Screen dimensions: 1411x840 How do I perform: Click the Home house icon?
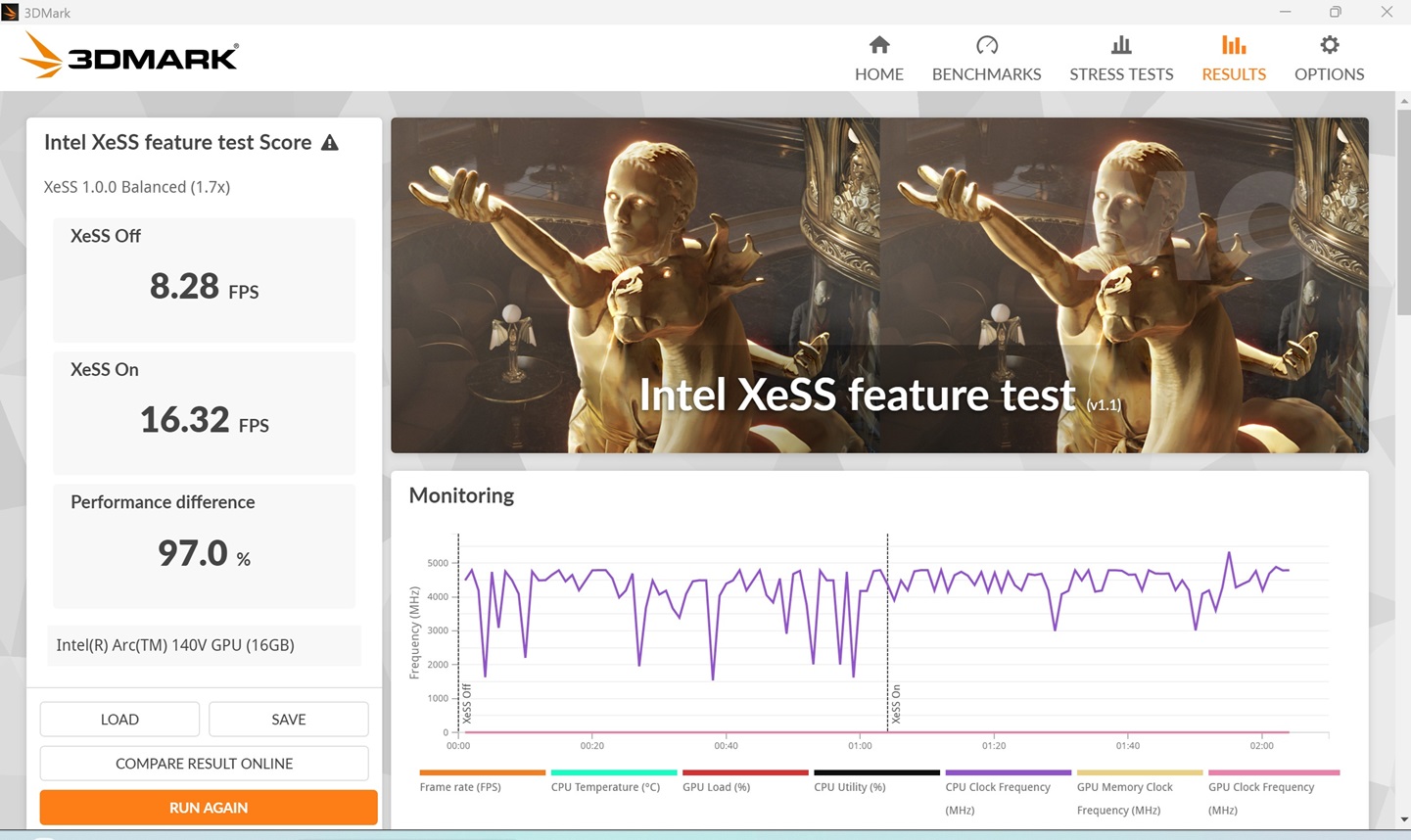pos(879,45)
